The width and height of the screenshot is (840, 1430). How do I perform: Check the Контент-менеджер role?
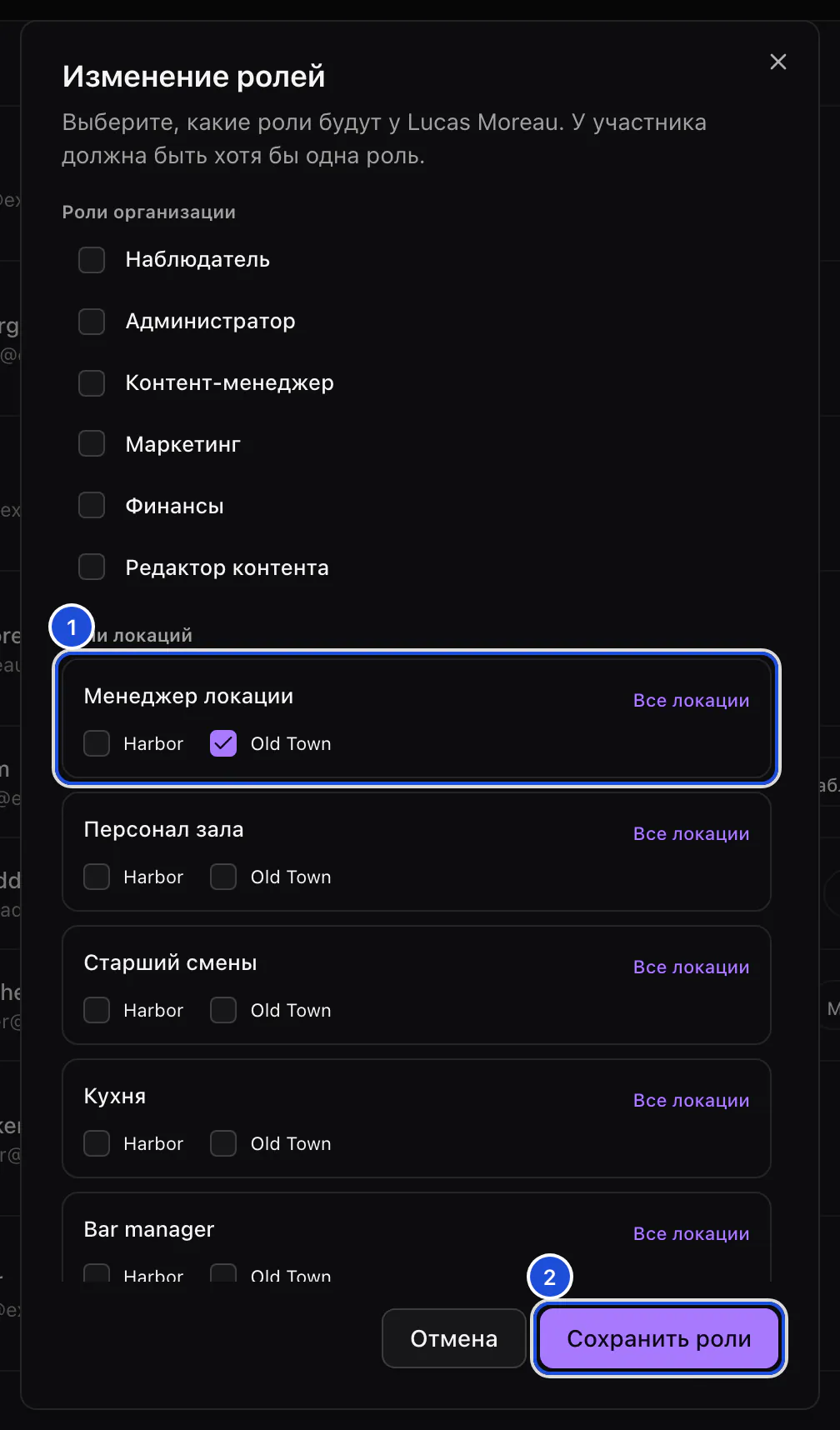(92, 383)
